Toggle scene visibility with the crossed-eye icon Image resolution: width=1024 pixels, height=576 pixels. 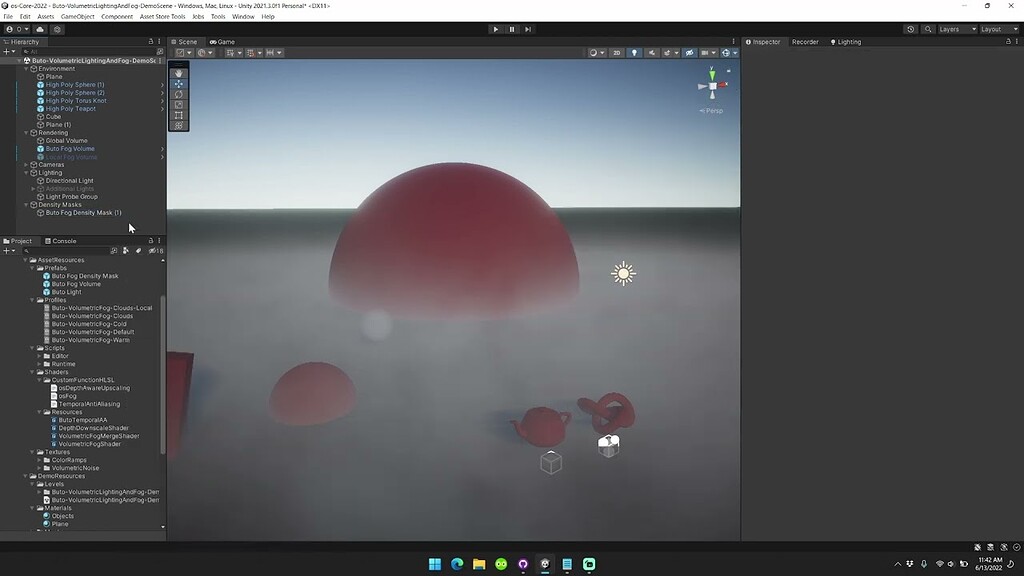690,52
